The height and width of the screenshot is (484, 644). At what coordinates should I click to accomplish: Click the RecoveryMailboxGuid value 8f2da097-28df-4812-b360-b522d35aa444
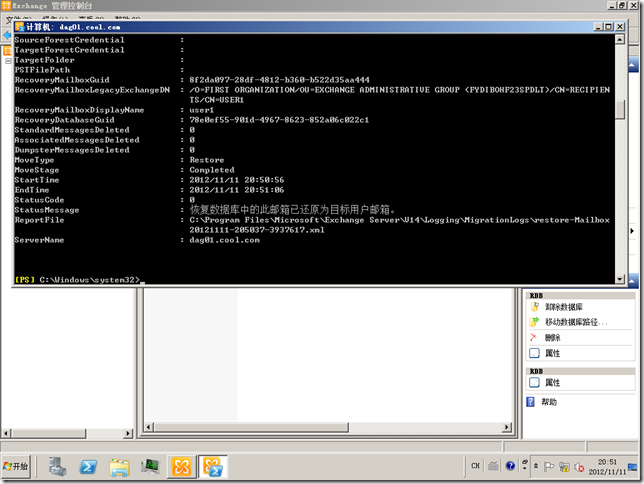(x=279, y=80)
